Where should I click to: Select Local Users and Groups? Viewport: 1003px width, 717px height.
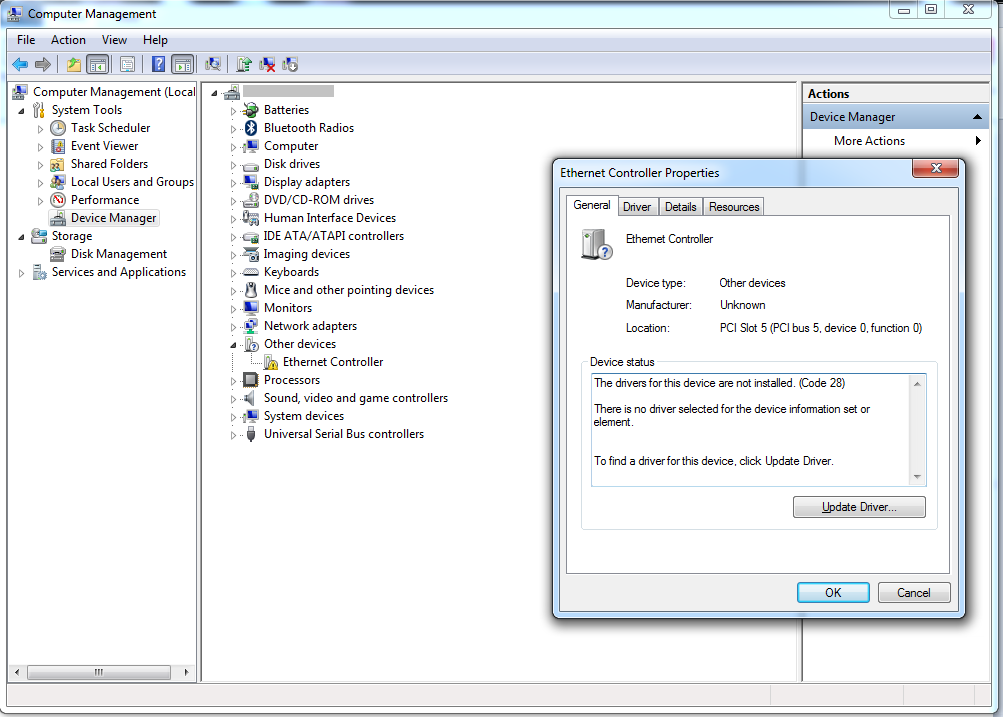click(132, 182)
